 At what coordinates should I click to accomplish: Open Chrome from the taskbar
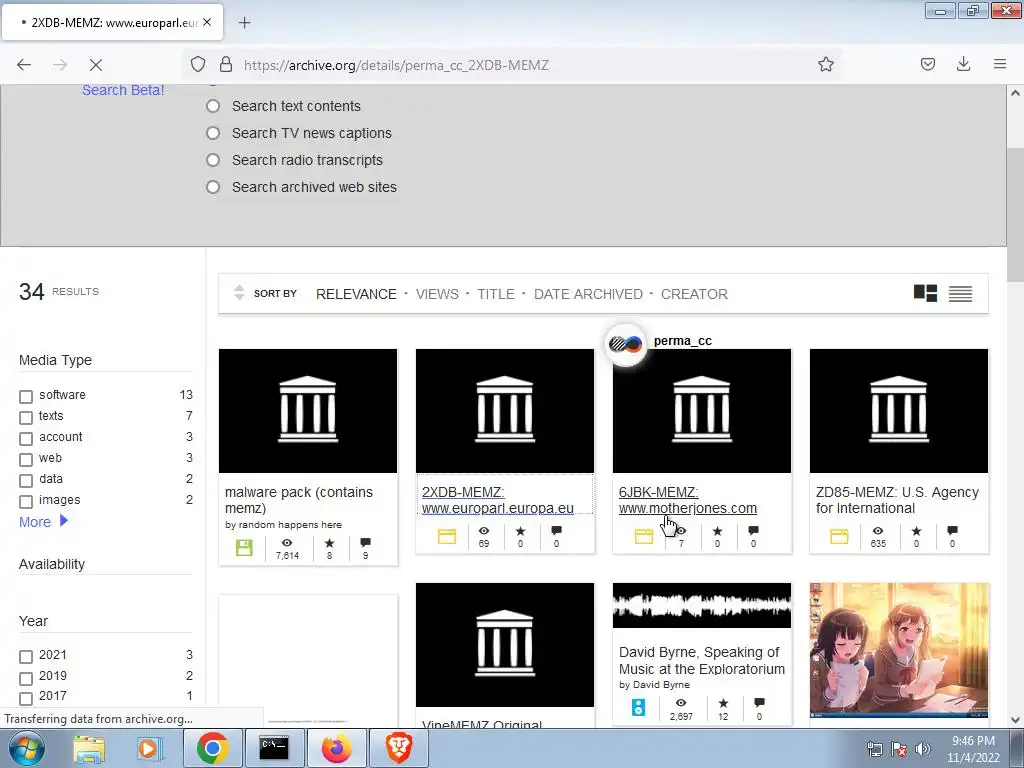coord(212,748)
